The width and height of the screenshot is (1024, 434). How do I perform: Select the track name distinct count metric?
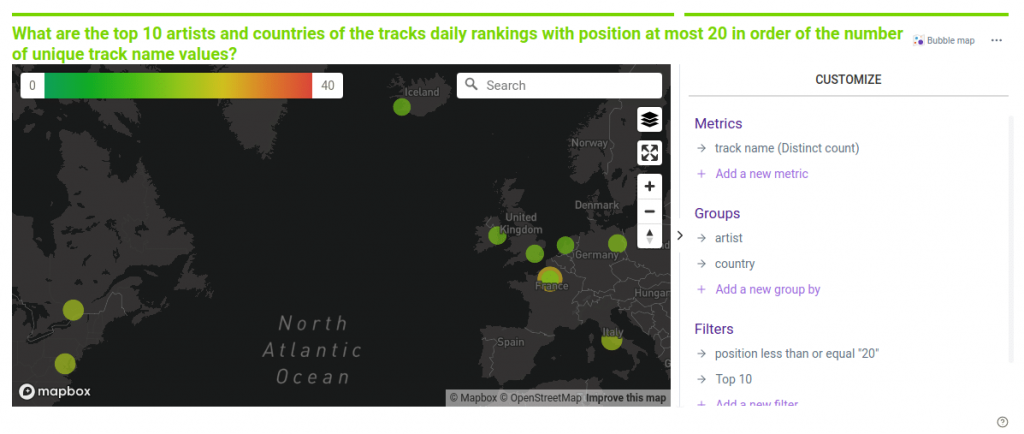pos(786,148)
